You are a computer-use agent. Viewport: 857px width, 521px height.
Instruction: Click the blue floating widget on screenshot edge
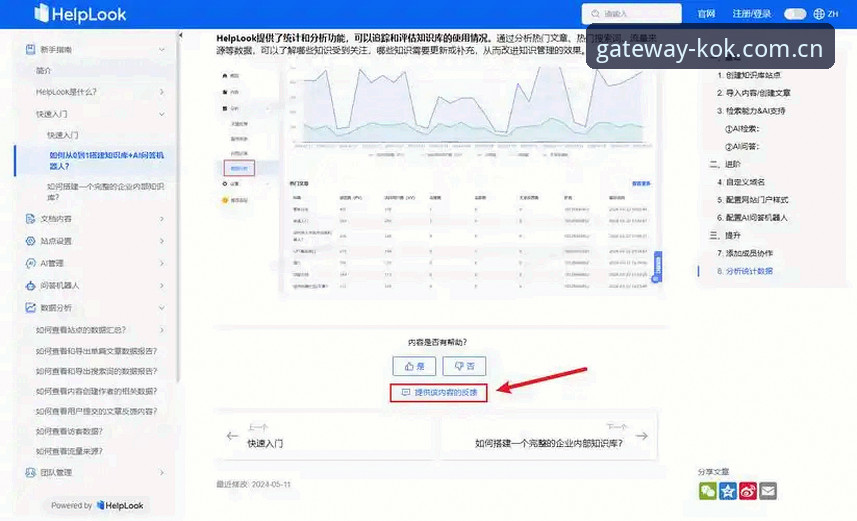pos(658,267)
